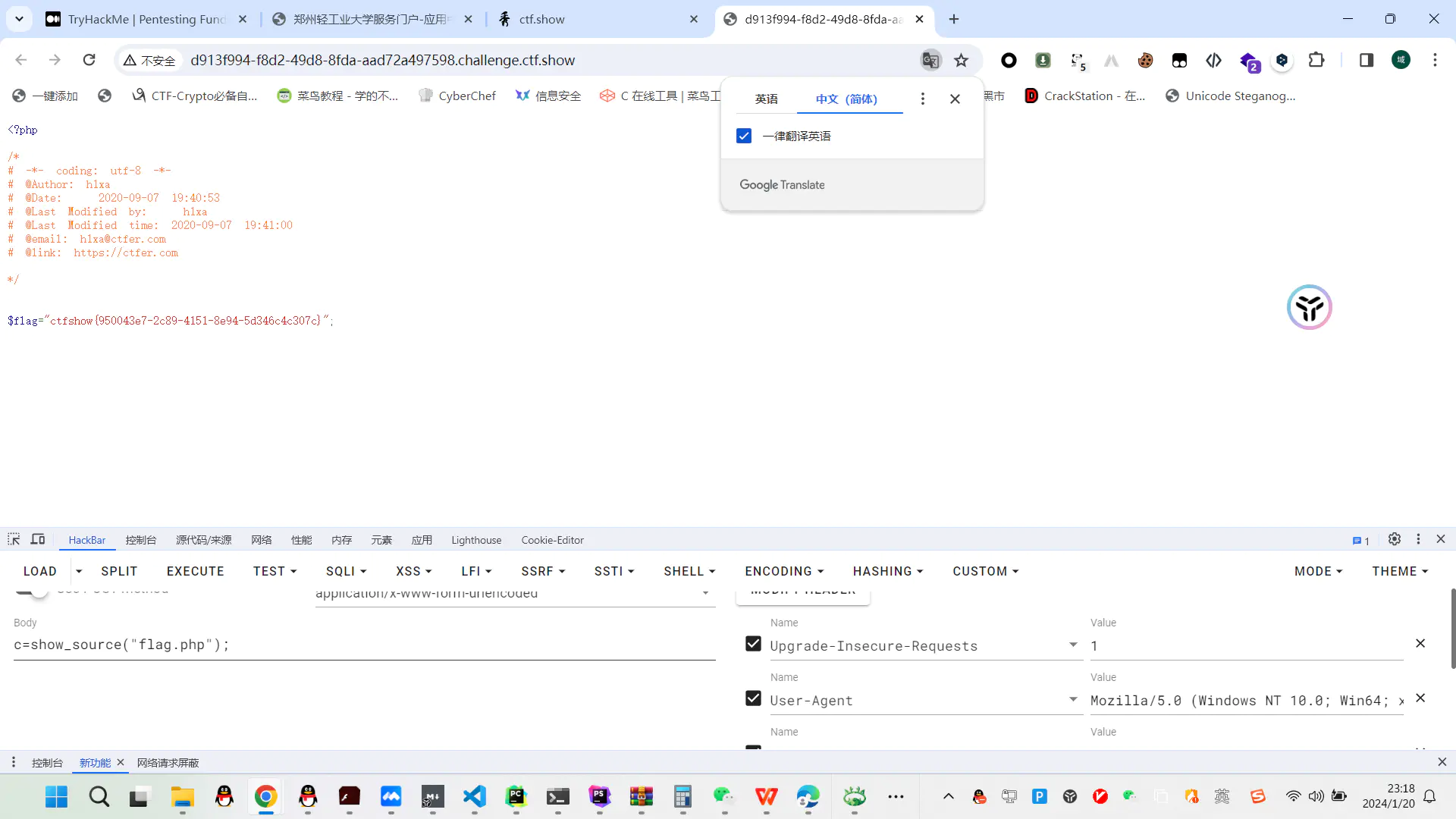Screen dimensions: 1456x819
Task: Open the CTF-Crypto bookmark
Action: tap(194, 96)
